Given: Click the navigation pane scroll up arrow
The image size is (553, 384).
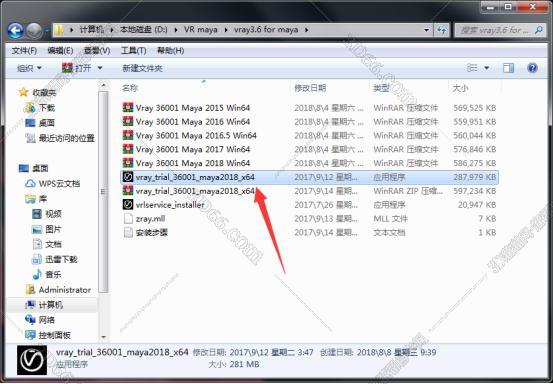Looking at the screenshot, I should (x=103, y=85).
